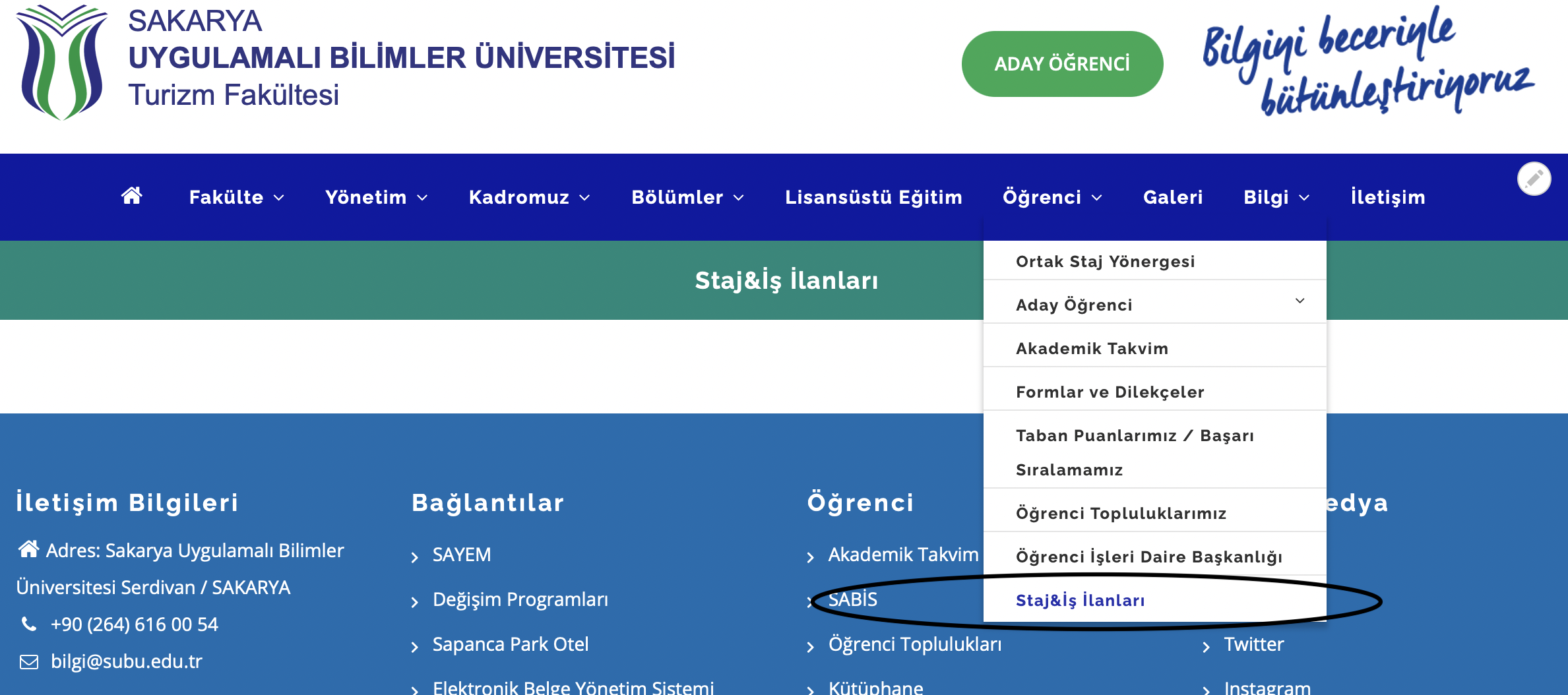Expand the Aday Öğrenci submenu arrow
The height and width of the screenshot is (695, 1568).
point(1300,301)
